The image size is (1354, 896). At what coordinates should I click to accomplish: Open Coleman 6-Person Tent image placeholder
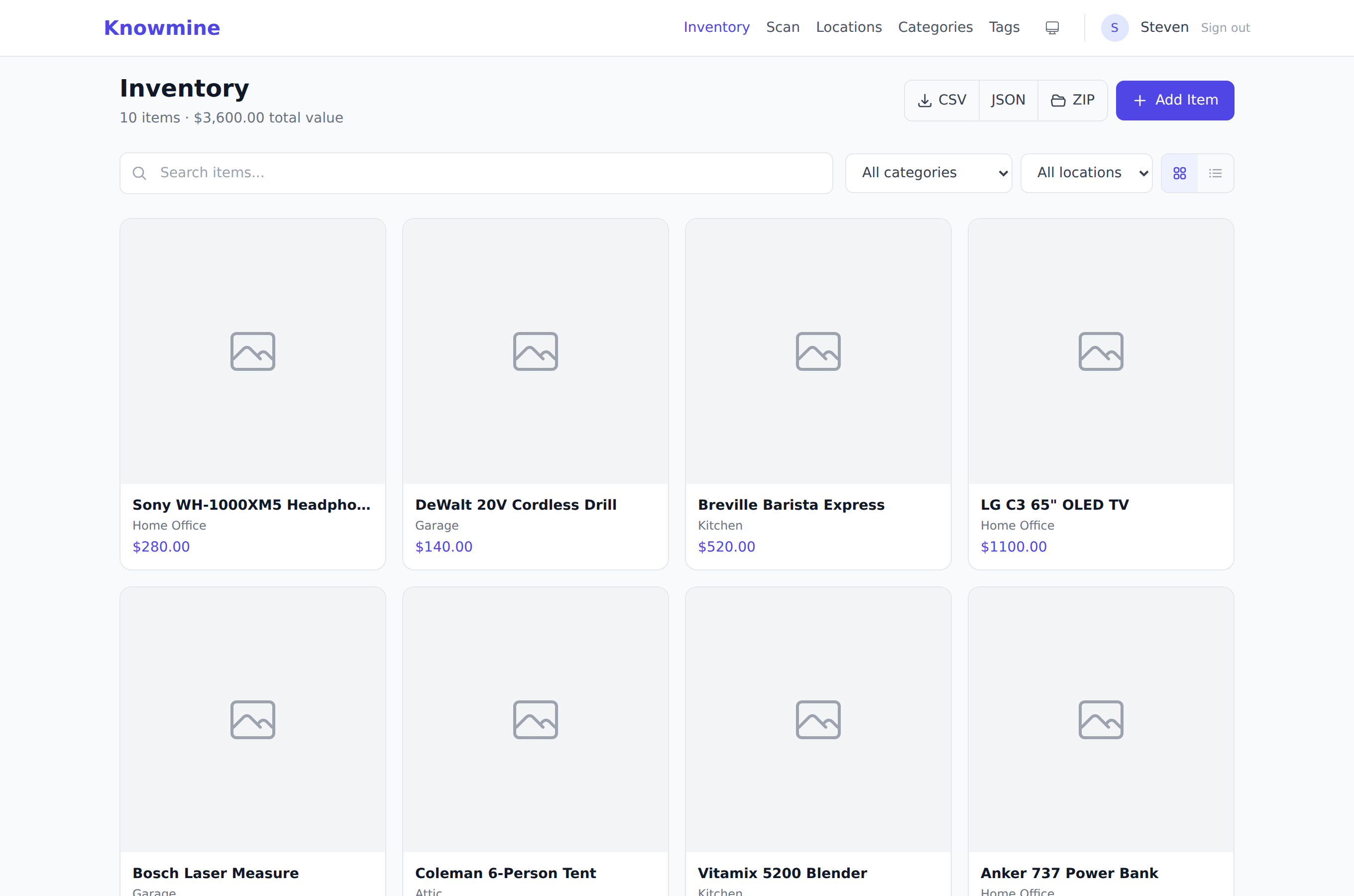tap(535, 720)
